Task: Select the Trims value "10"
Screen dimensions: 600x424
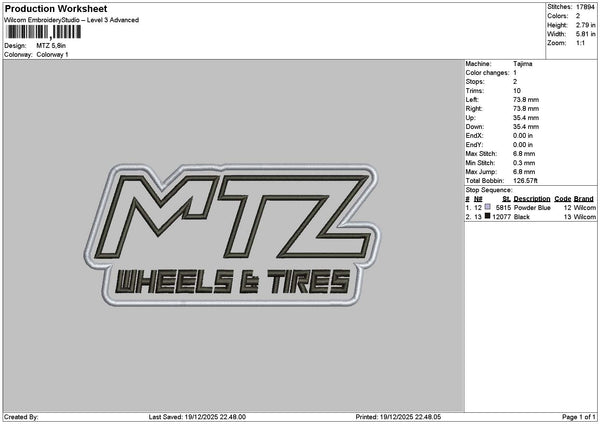Action: (x=517, y=91)
